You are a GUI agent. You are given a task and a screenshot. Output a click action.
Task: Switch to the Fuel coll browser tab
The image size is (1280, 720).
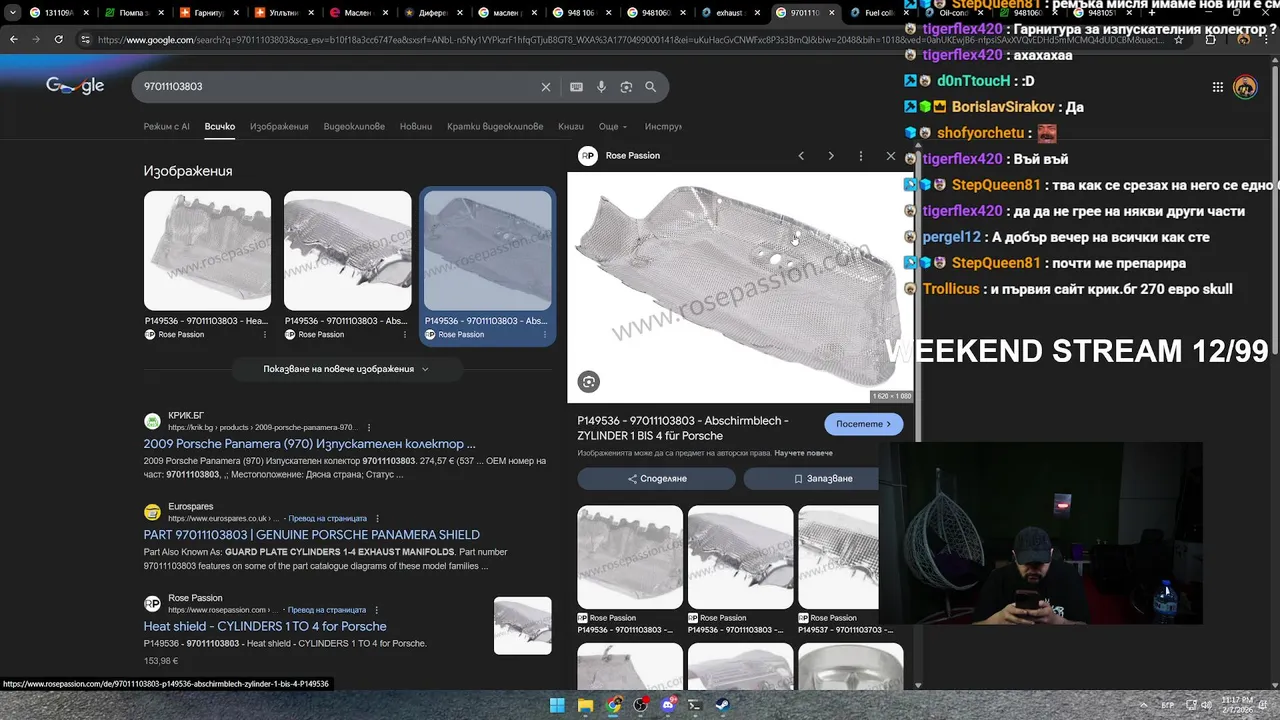click(x=873, y=13)
